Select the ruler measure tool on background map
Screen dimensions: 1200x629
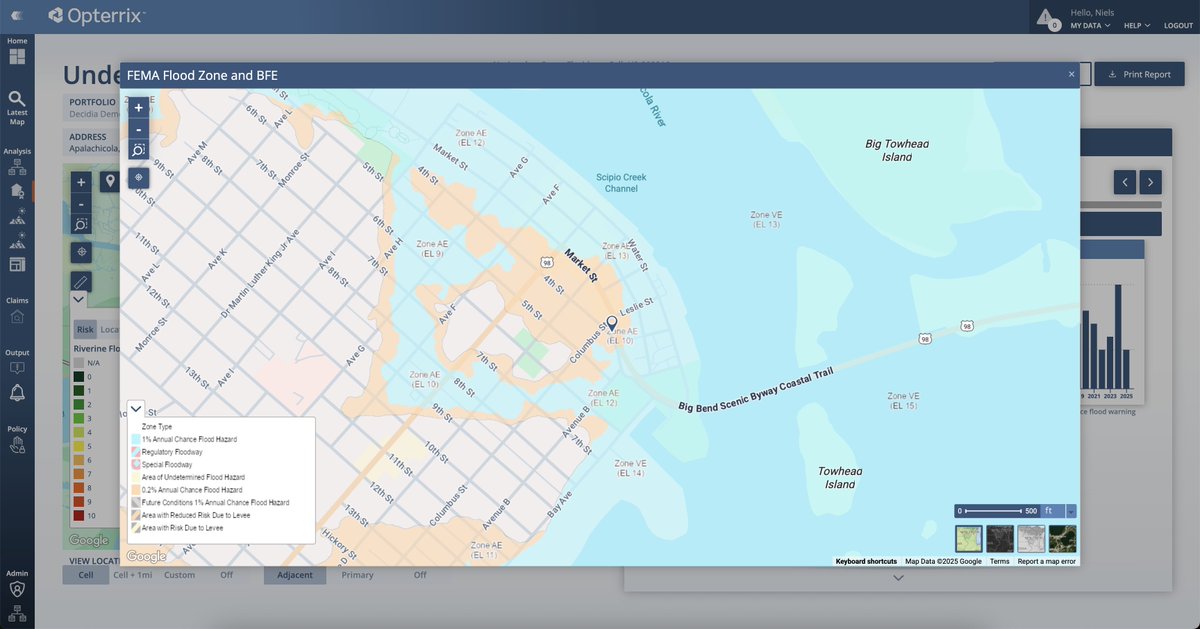coord(81,281)
